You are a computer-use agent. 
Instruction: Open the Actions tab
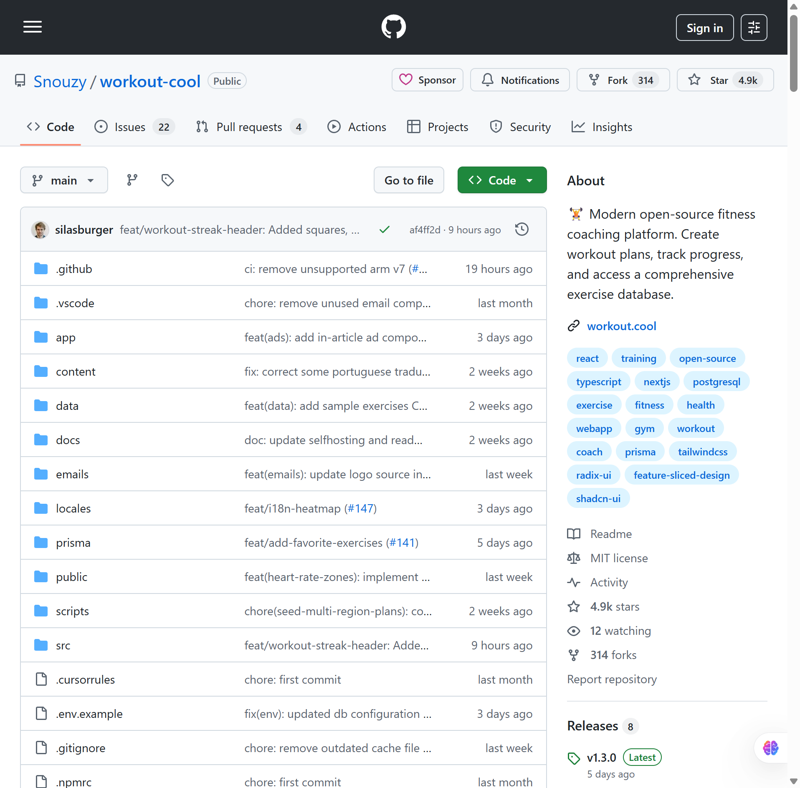(357, 127)
